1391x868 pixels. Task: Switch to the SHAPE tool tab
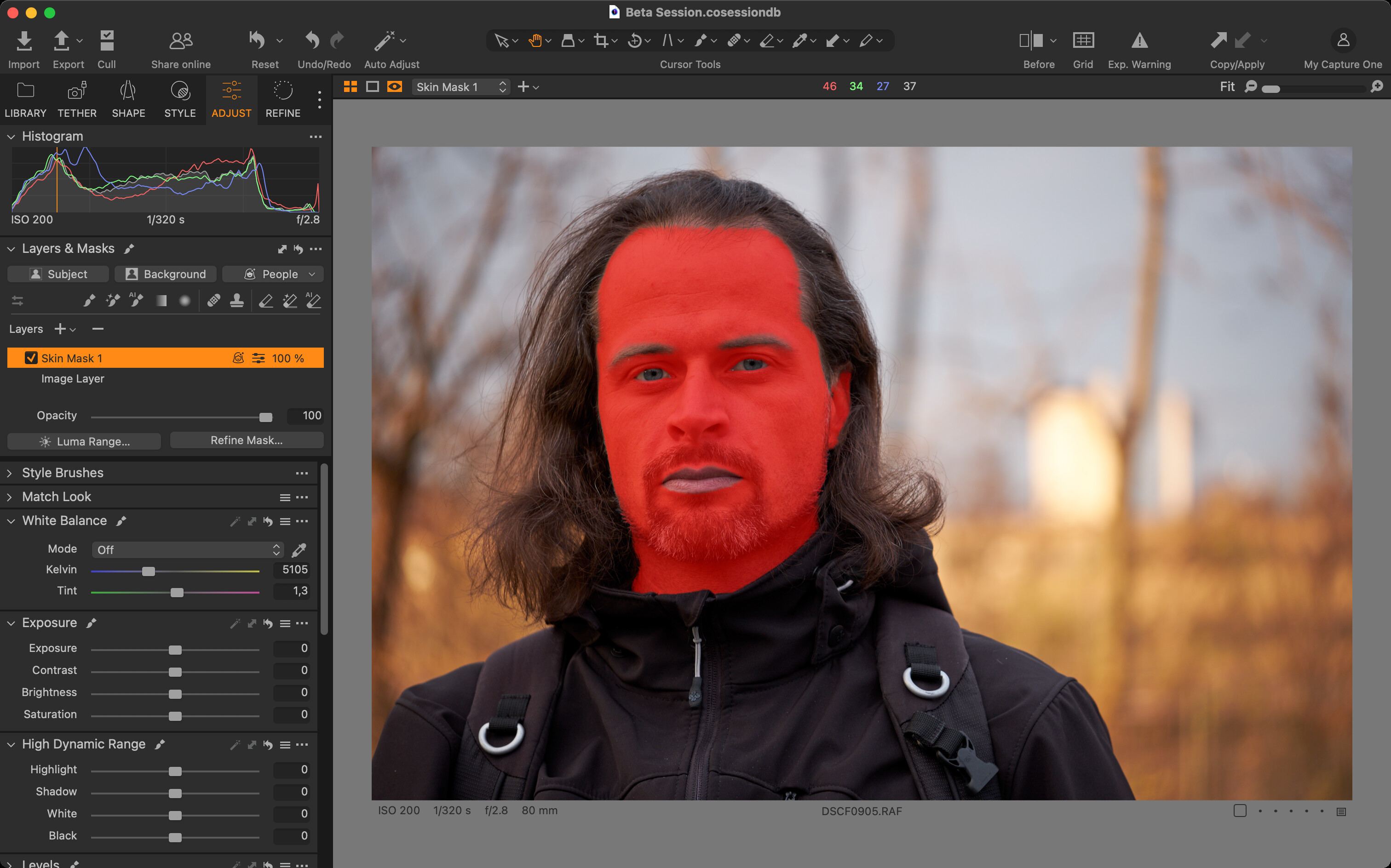click(x=128, y=99)
